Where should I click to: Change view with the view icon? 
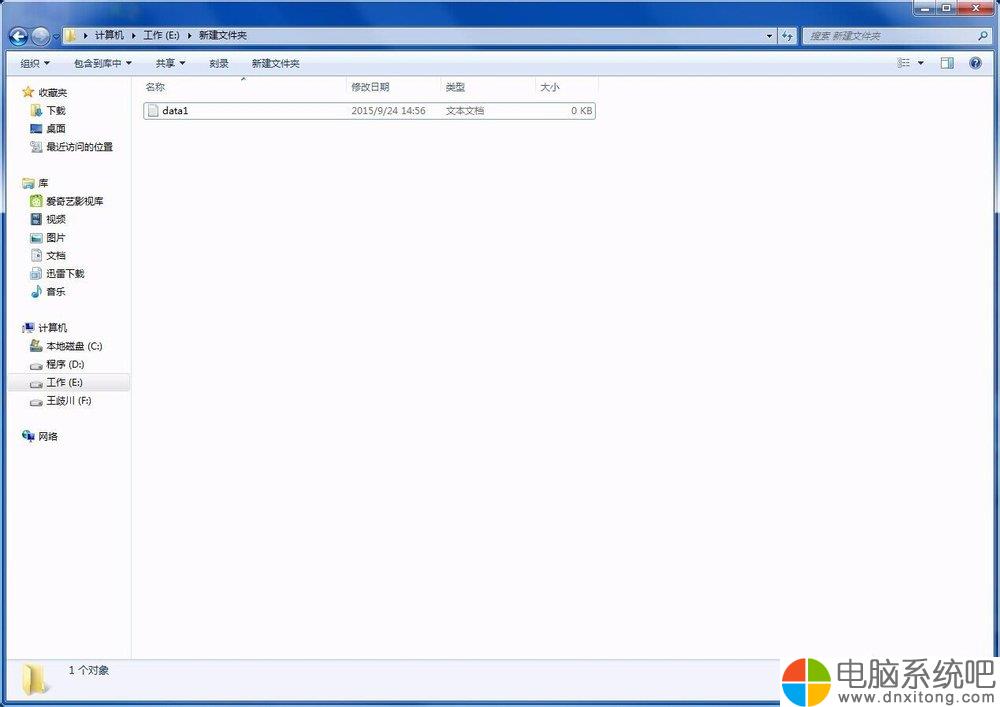(904, 62)
